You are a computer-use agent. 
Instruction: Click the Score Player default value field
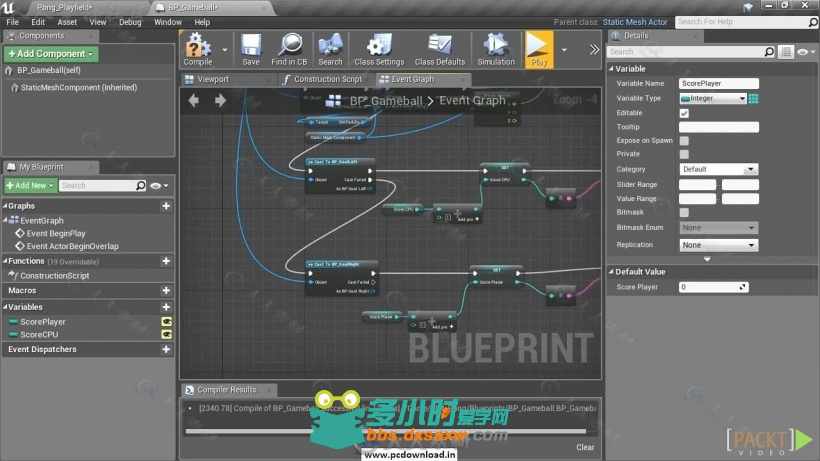click(x=713, y=287)
